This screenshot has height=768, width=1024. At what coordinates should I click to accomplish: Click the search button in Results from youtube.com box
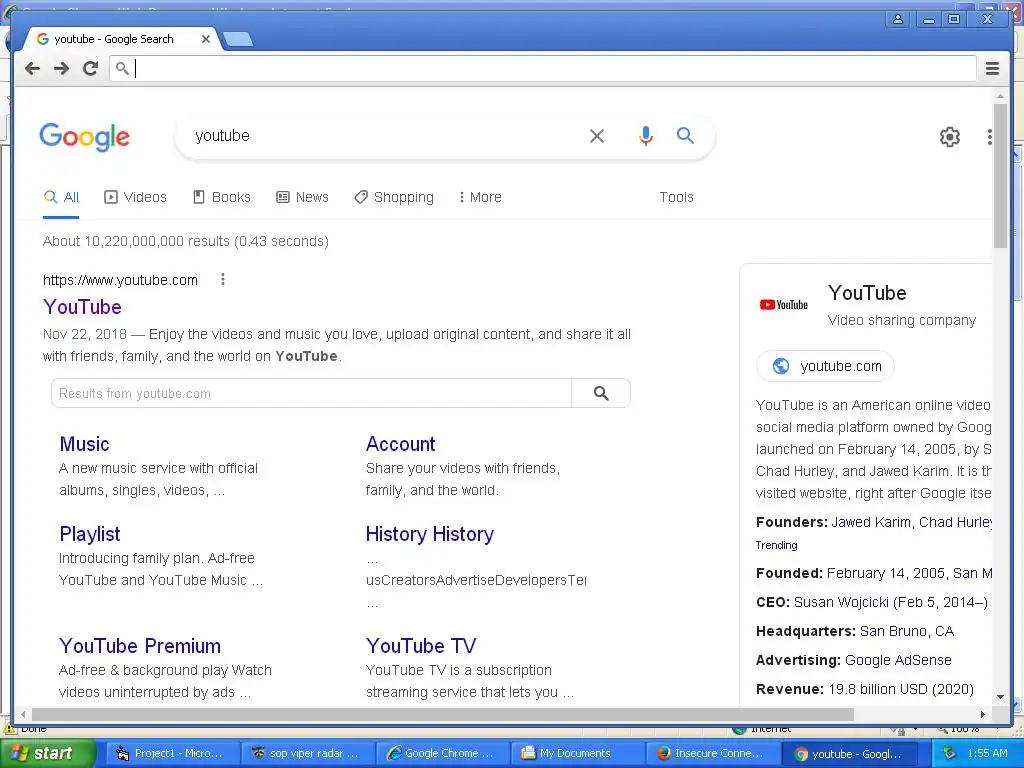601,393
